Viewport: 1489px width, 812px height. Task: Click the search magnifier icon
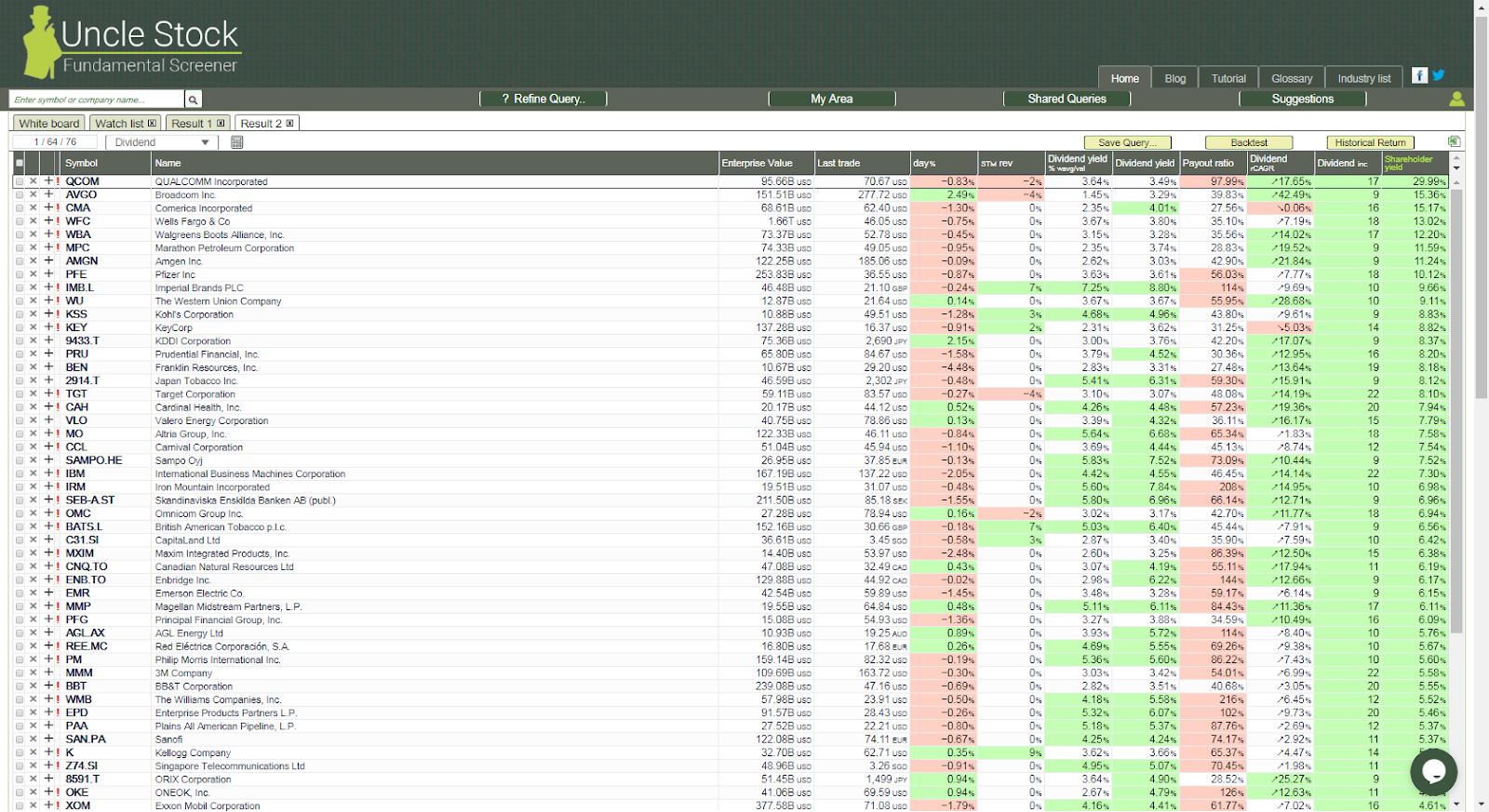pyautogui.click(x=193, y=100)
